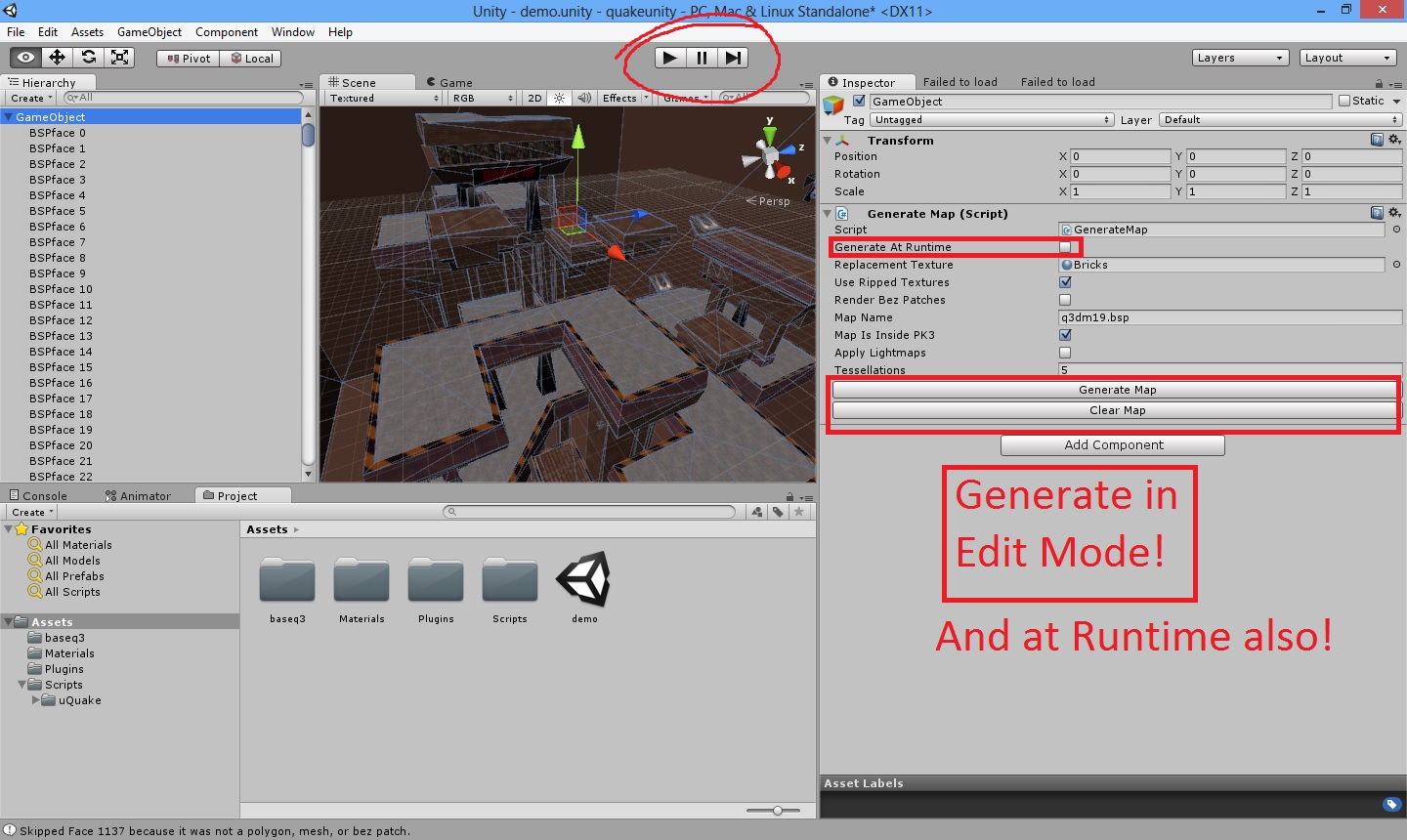1407x840 pixels.
Task: Select the Plugins folder thumbnail
Action: [436, 581]
